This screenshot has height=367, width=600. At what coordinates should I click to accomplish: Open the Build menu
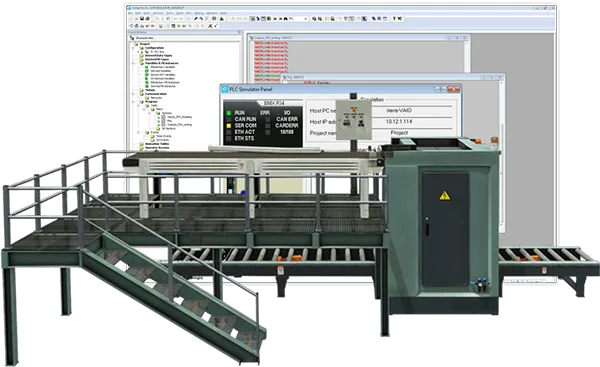click(x=180, y=13)
